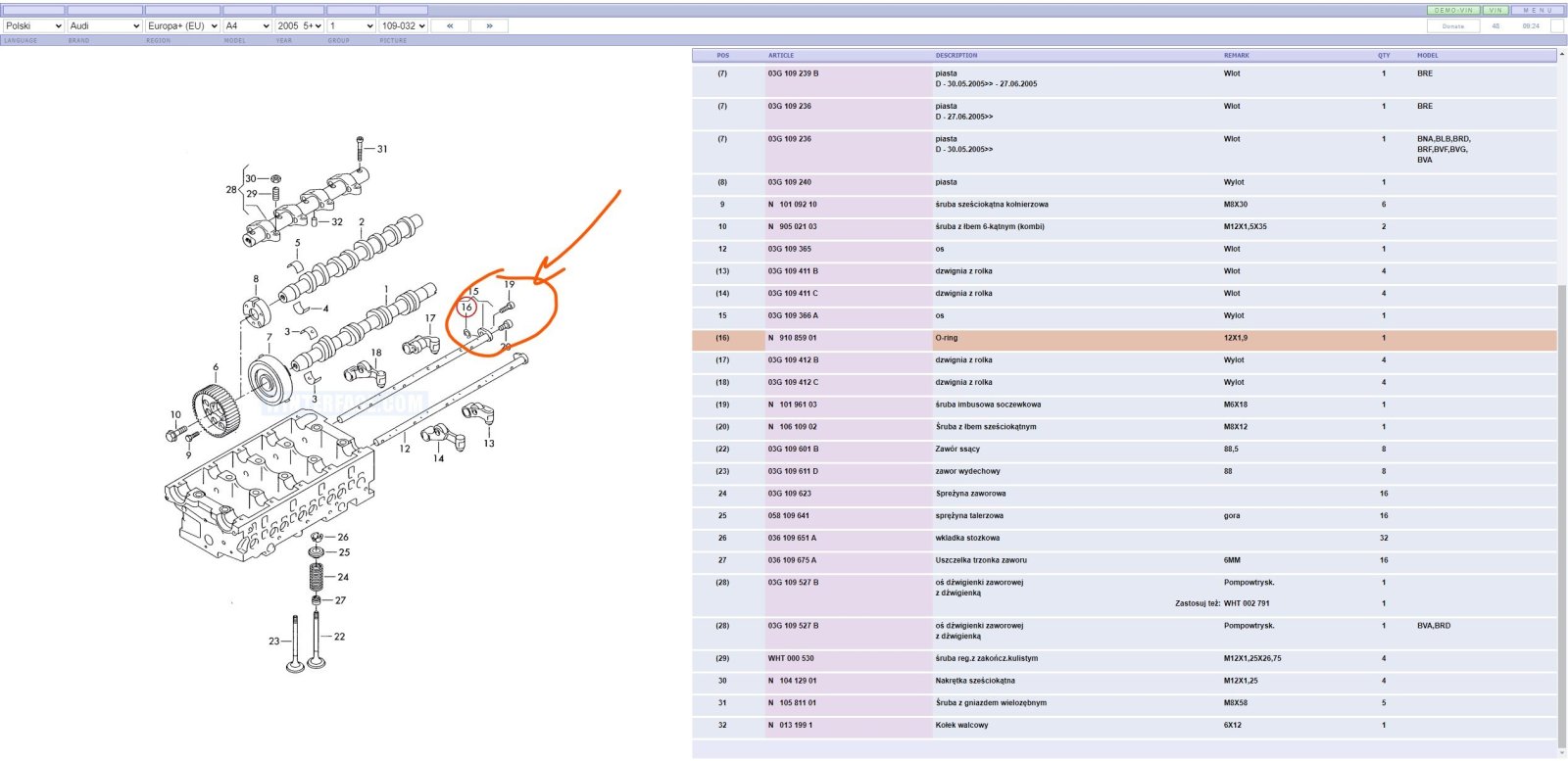Click the Donate button
The height and width of the screenshot is (761, 1568).
pos(1453,26)
